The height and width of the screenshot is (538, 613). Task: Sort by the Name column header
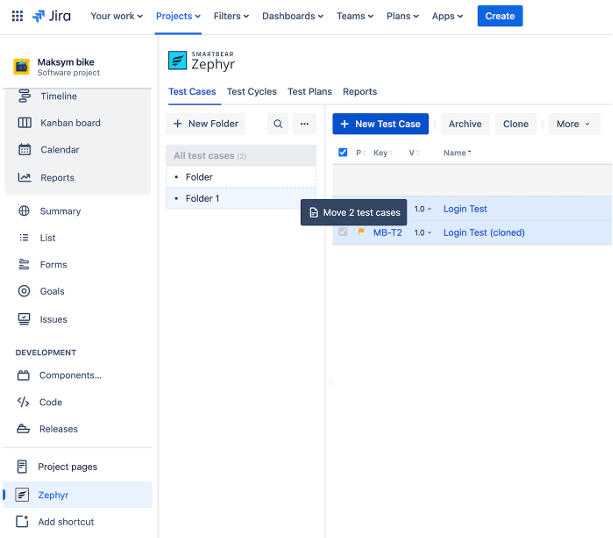[x=456, y=153]
